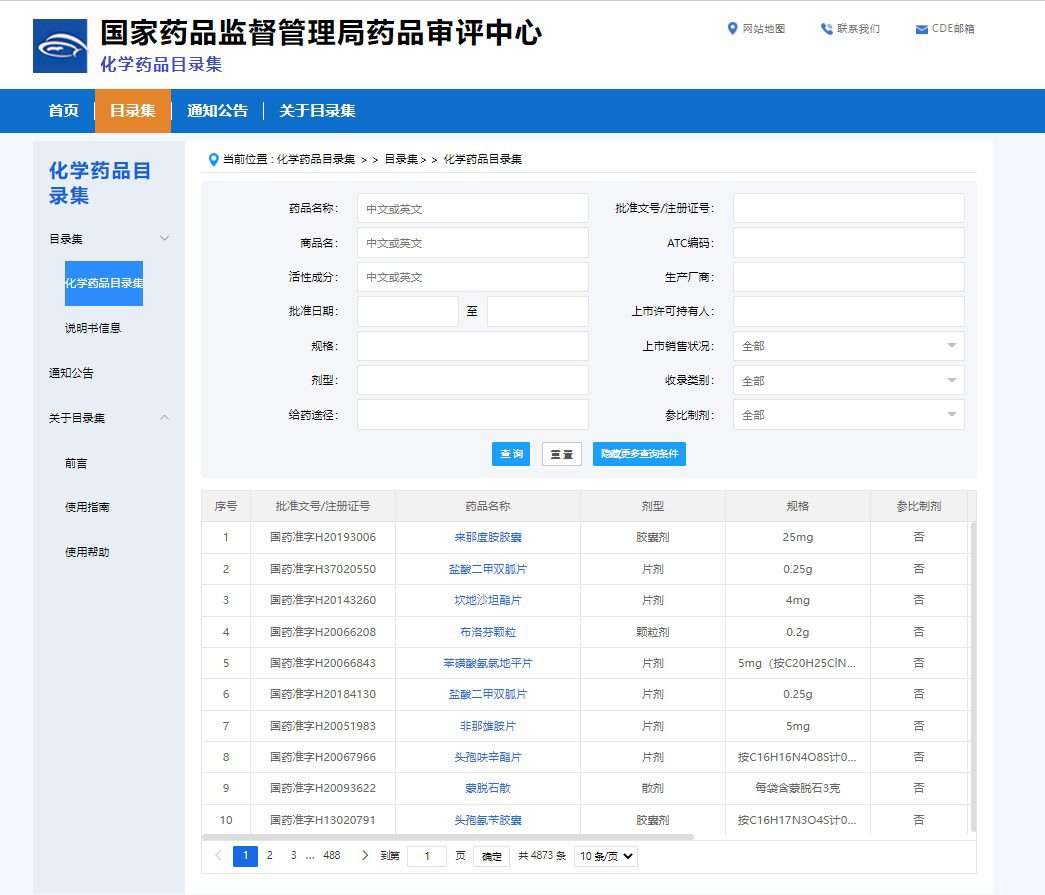Viewport: 1045px width, 895px height.
Task: Open 盐酸二甲双胍片 link in row 6
Action: click(488, 694)
